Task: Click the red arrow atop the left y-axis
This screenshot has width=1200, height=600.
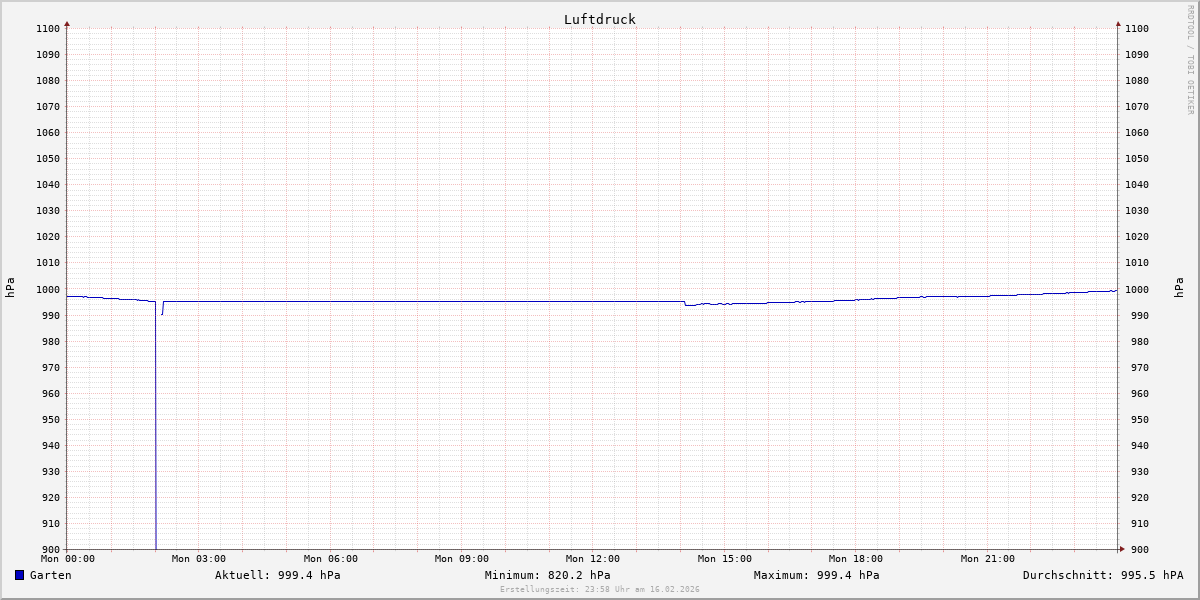Action: tap(67, 23)
